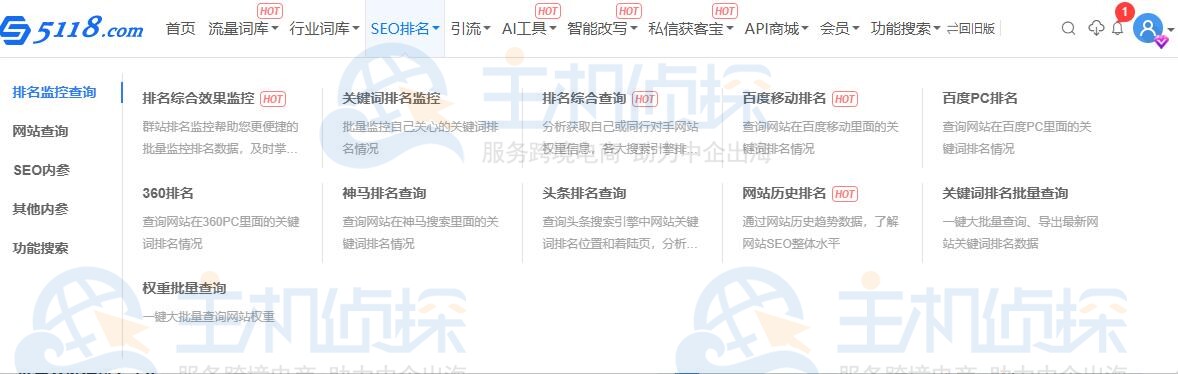This screenshot has width=1178, height=374.
Task: Open the 会员 dropdown menu
Action: (x=839, y=29)
